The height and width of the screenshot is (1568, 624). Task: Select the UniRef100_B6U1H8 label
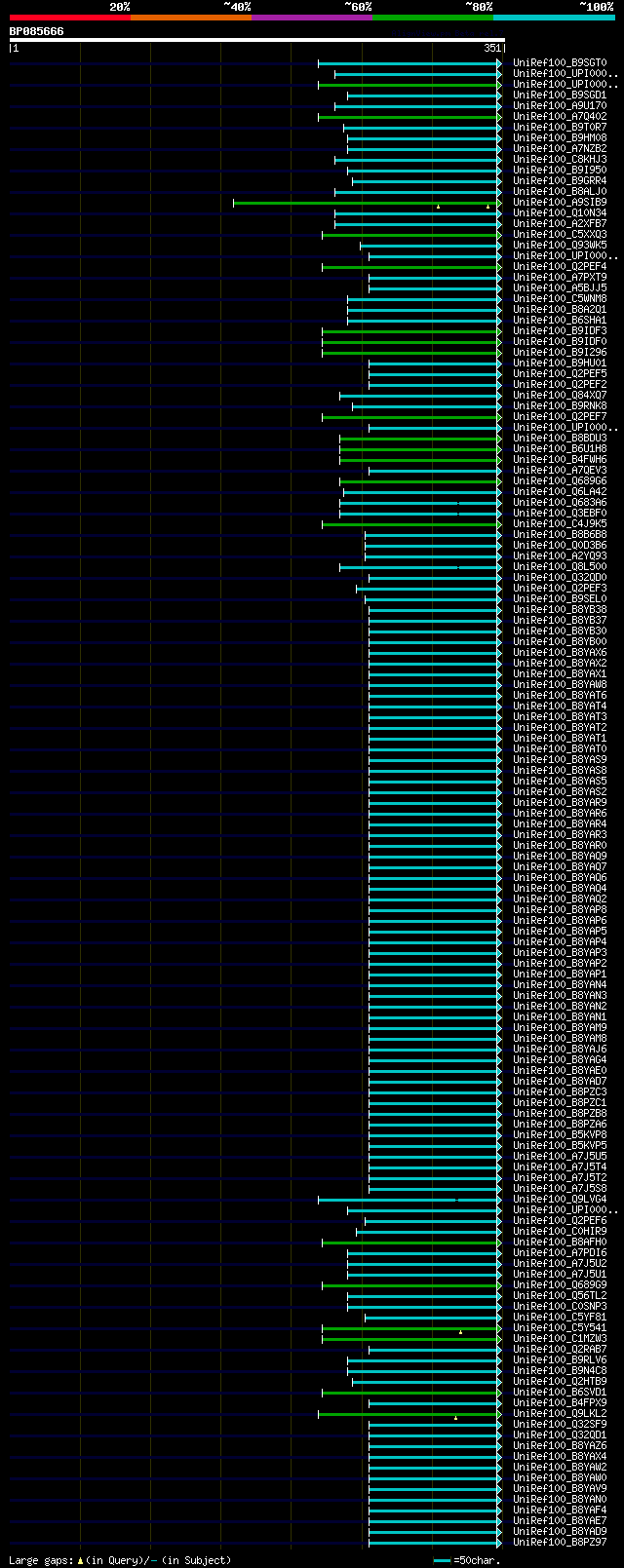pyautogui.click(x=560, y=449)
